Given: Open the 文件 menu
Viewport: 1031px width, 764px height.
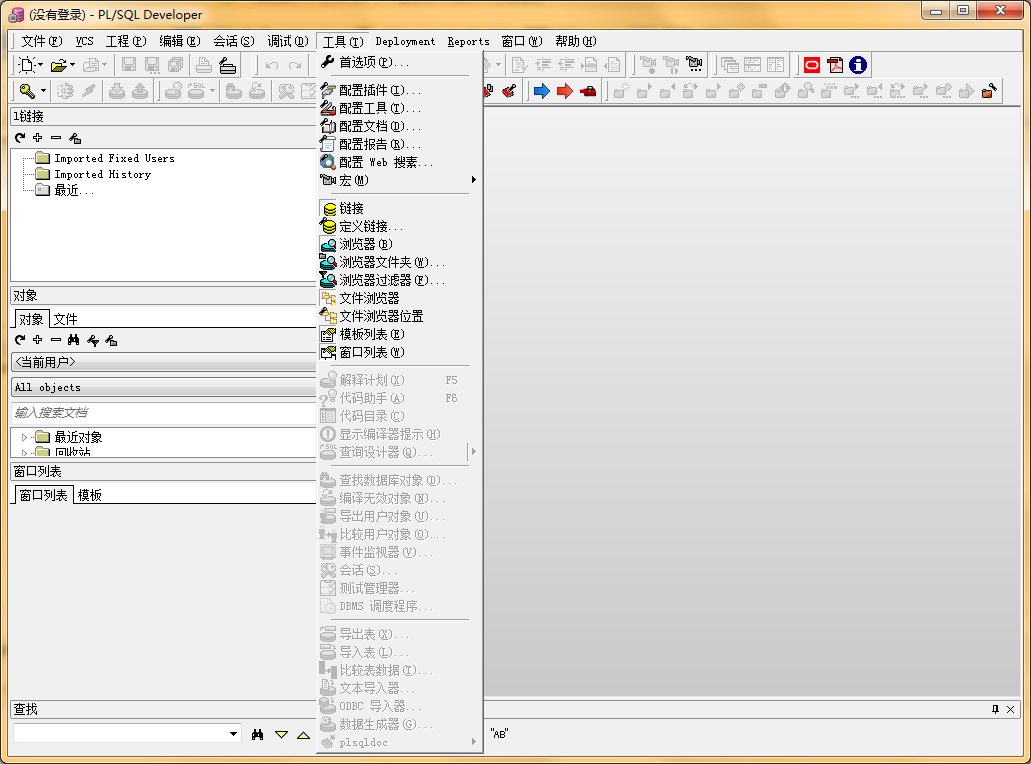Looking at the screenshot, I should pyautogui.click(x=41, y=41).
